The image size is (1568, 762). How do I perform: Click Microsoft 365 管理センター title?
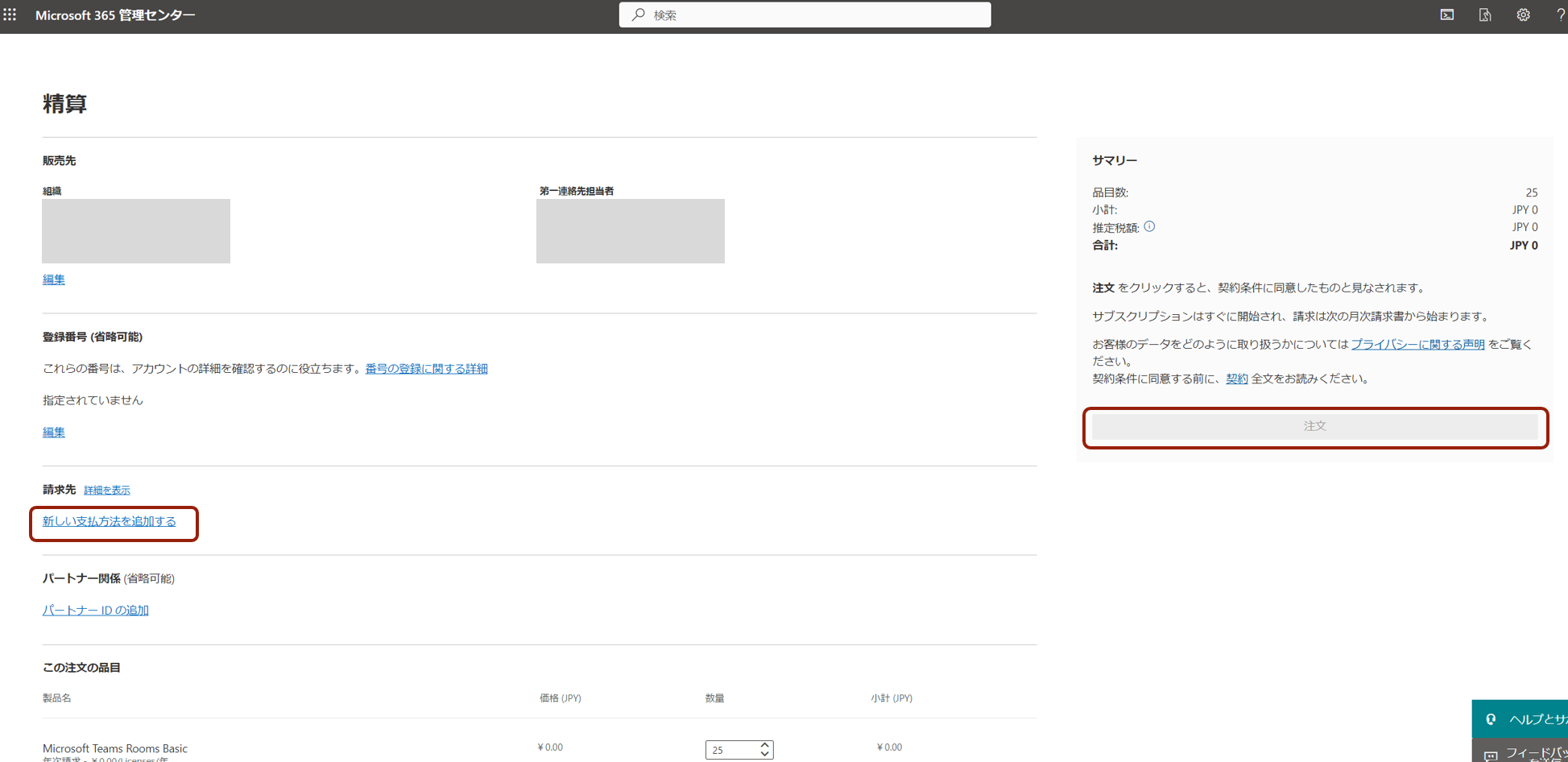115,15
